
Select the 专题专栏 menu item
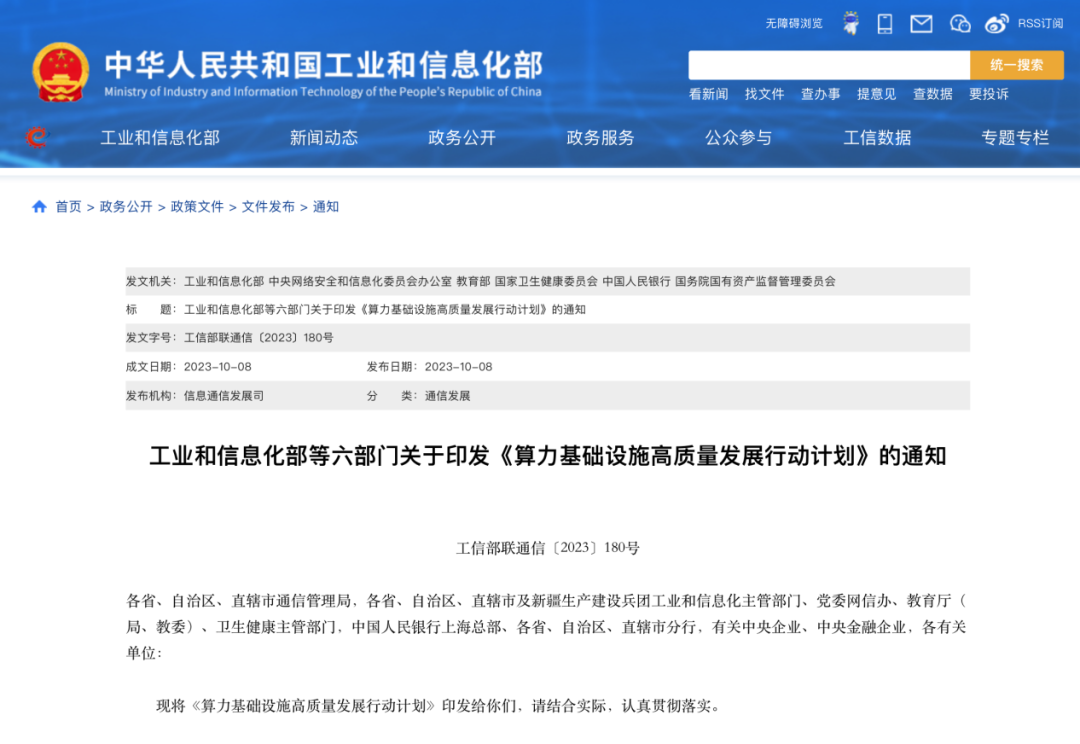[x=1016, y=138]
